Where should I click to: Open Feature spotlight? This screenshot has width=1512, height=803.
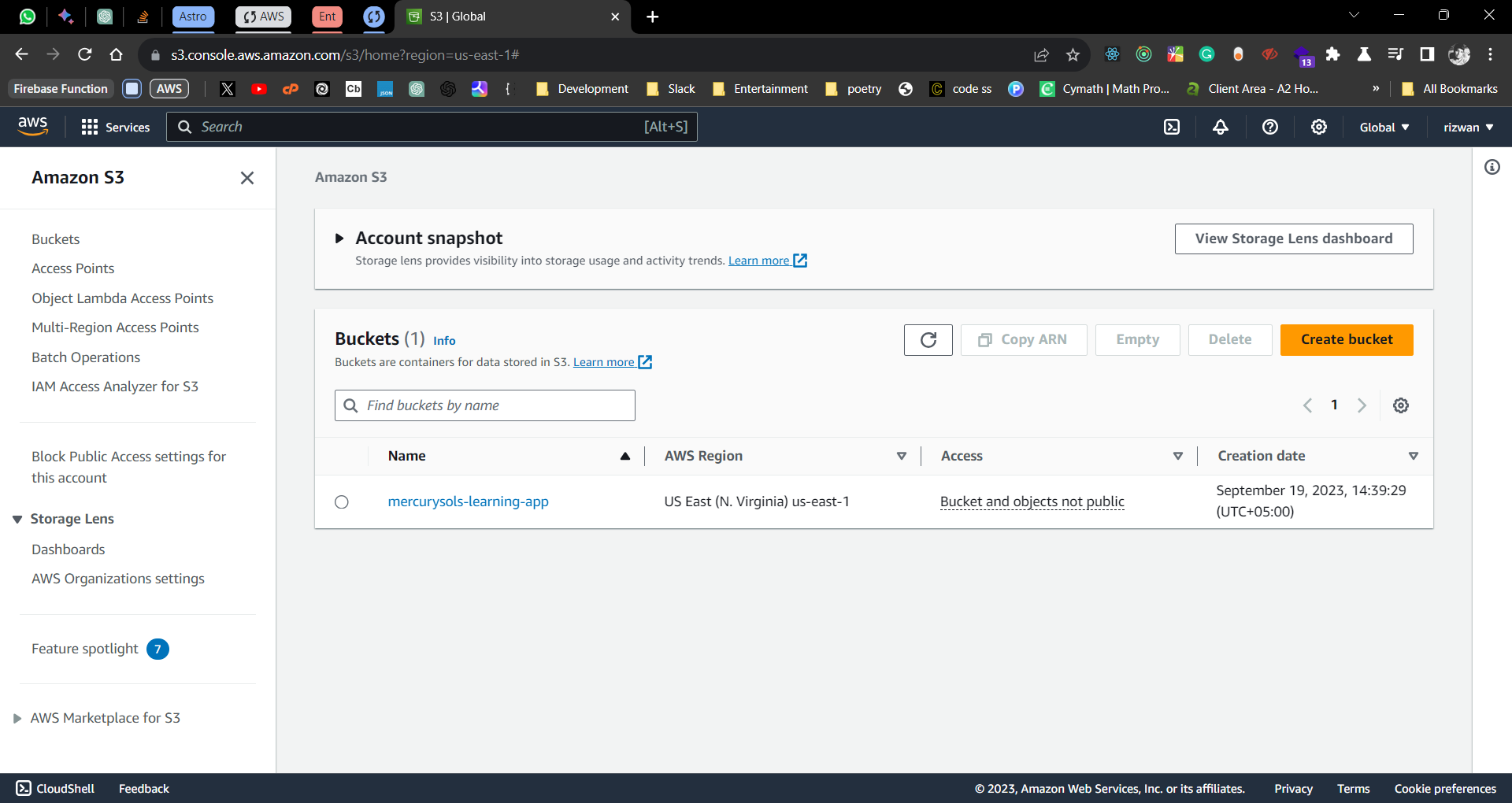click(85, 649)
